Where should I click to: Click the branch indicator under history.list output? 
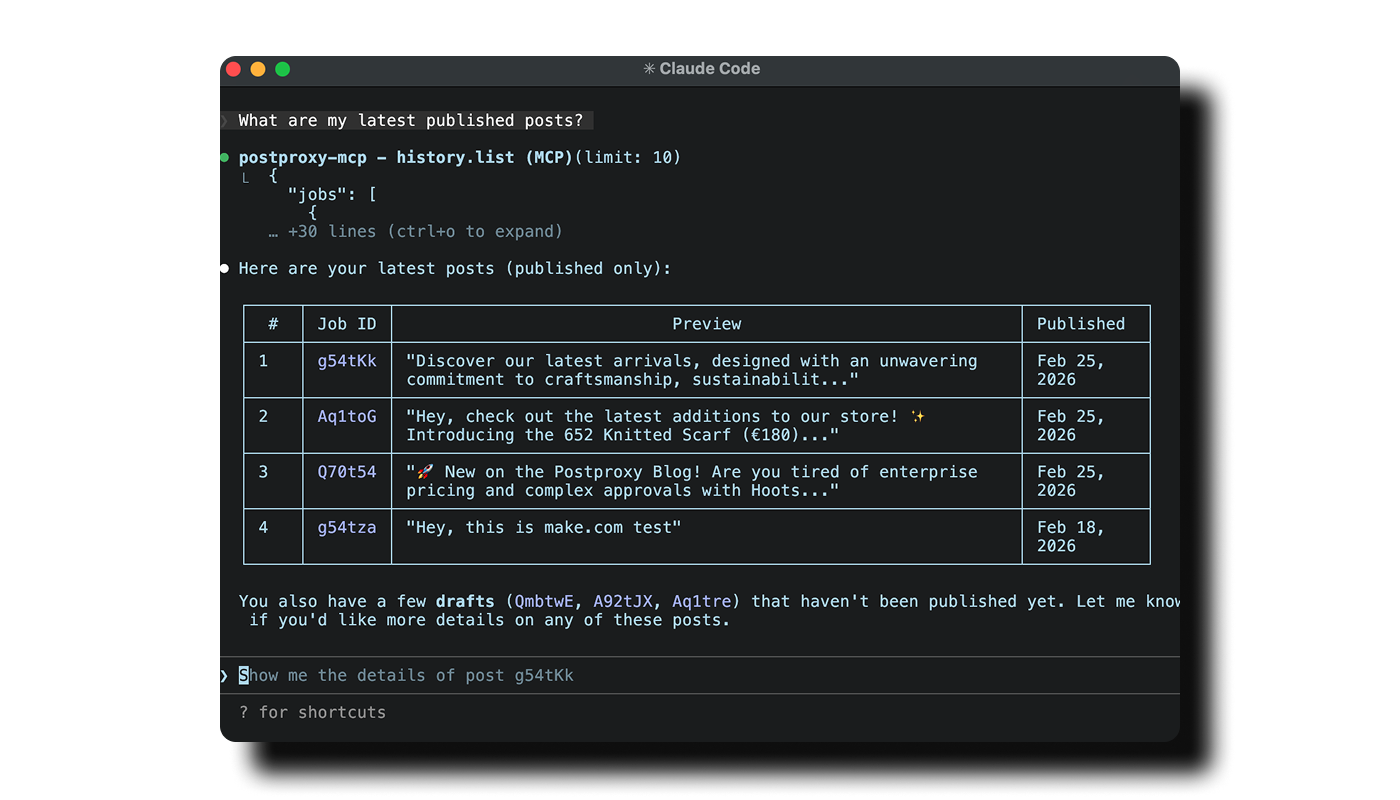245,177
